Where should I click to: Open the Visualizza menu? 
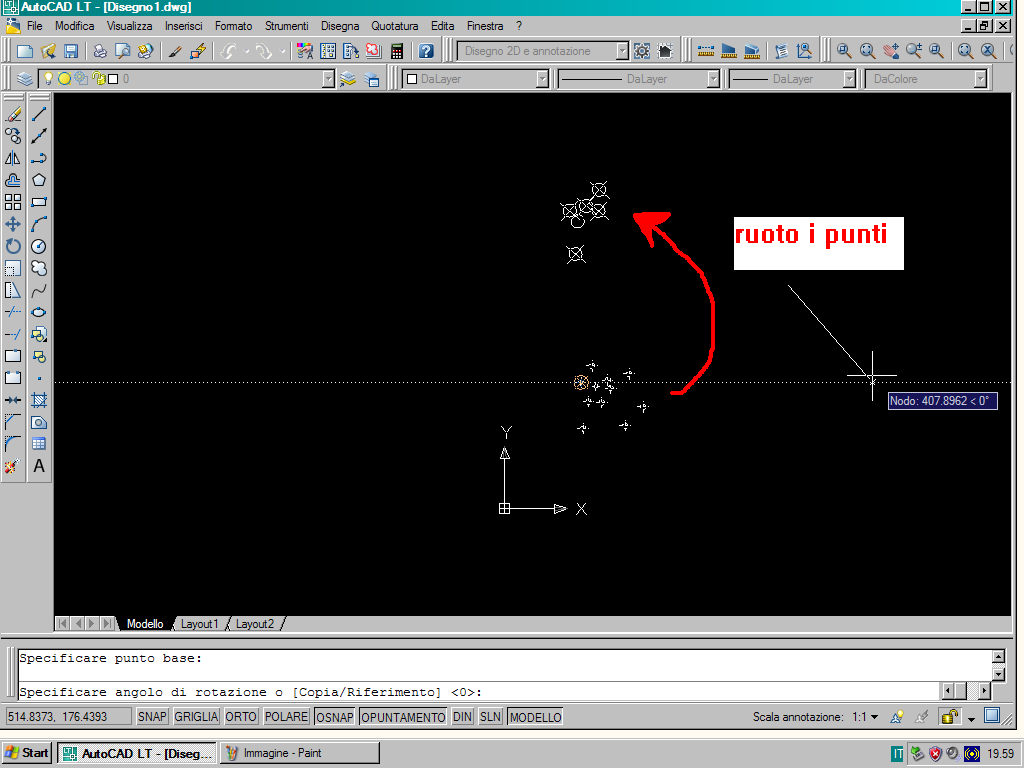(129, 26)
